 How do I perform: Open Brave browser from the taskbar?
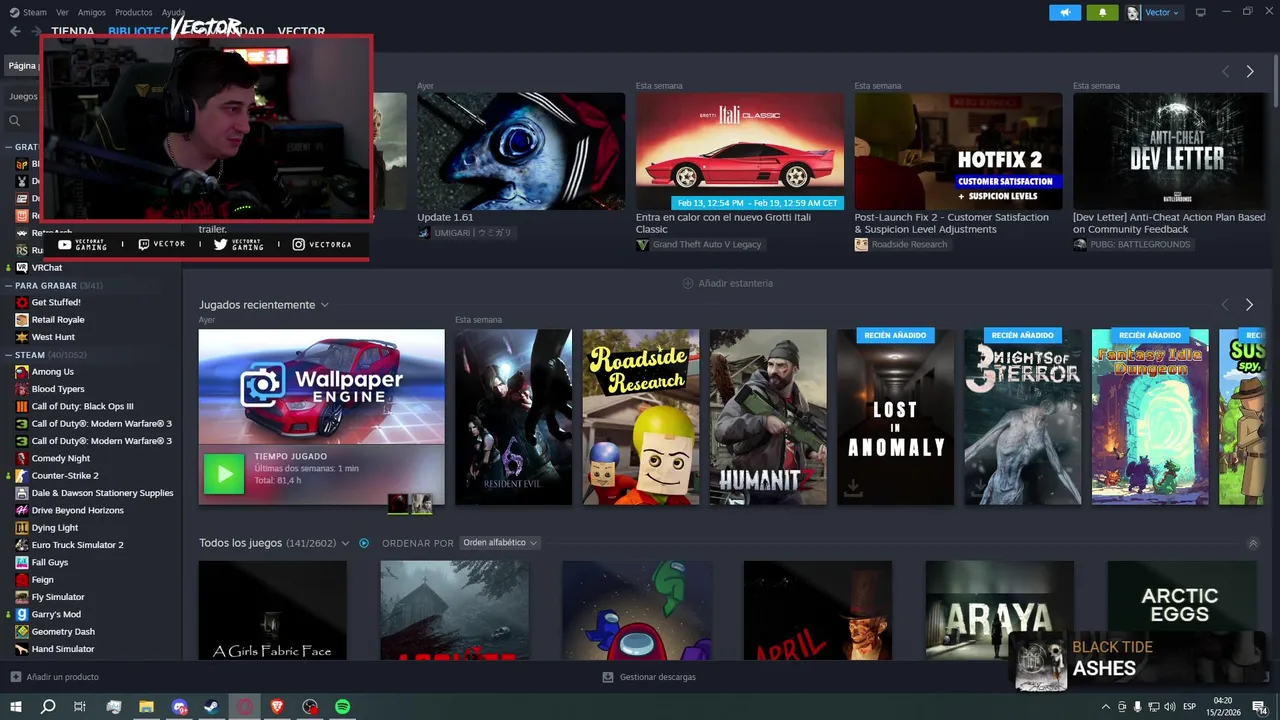point(277,707)
